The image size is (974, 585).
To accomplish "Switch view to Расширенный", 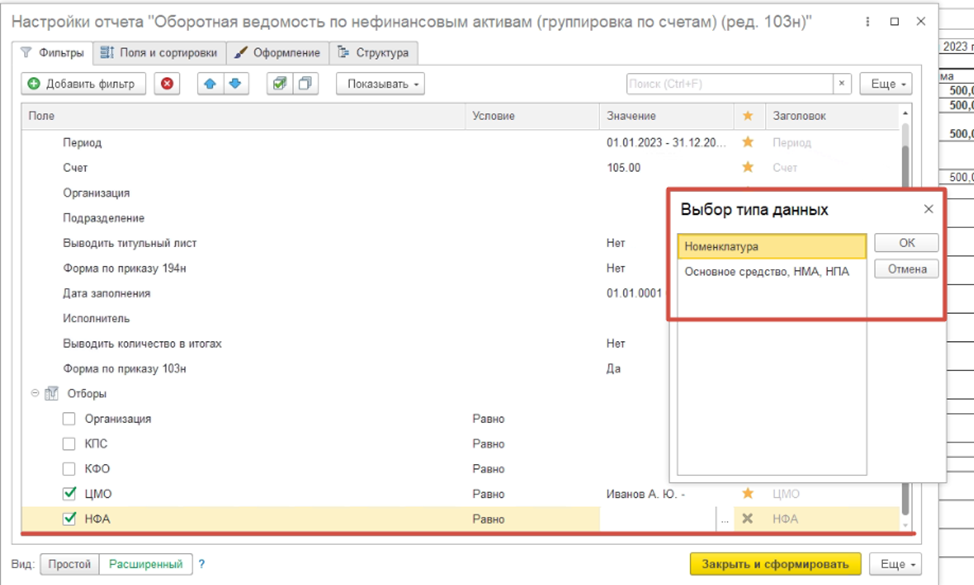I will (146, 564).
